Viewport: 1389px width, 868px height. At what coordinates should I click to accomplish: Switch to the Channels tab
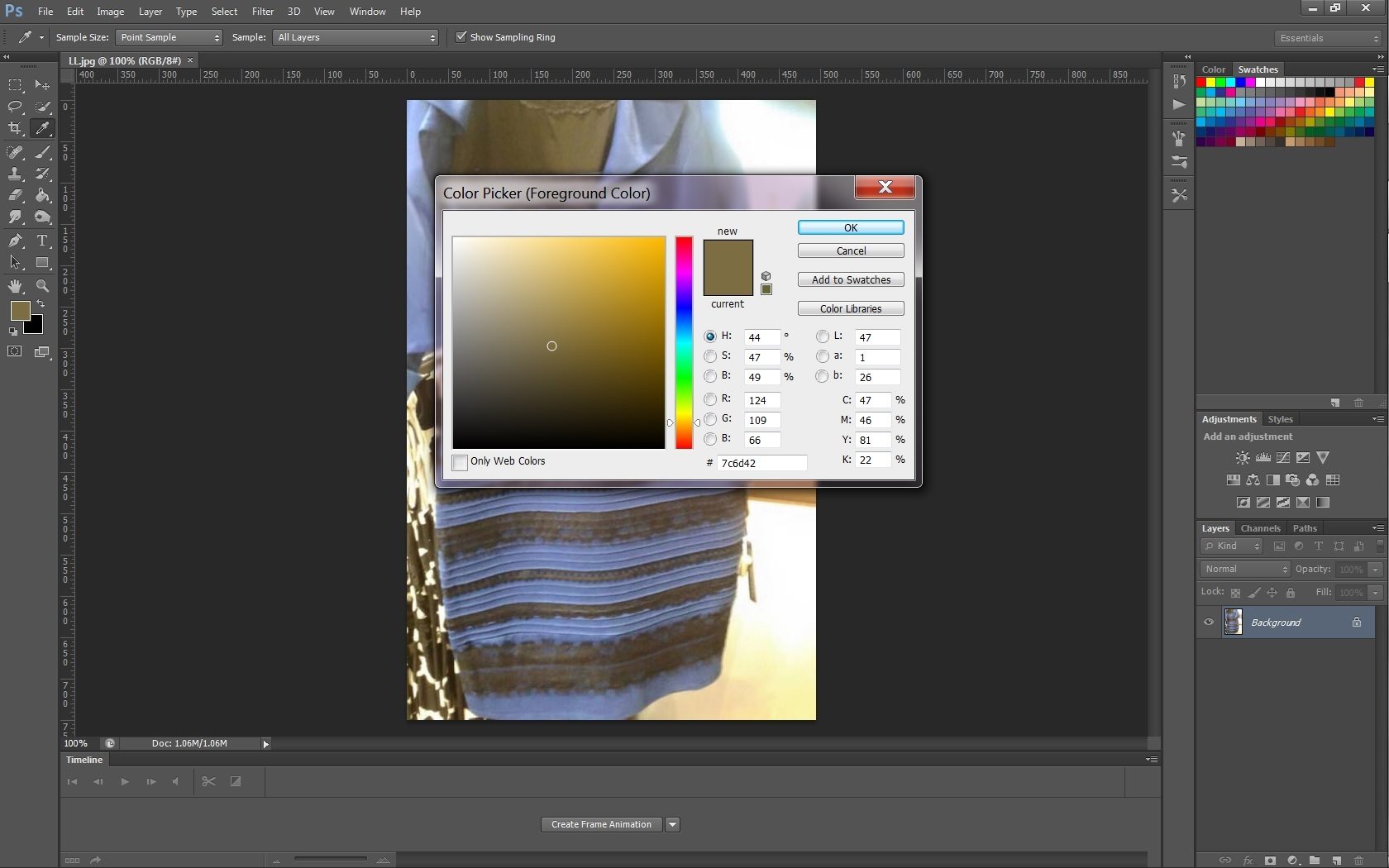(1260, 528)
